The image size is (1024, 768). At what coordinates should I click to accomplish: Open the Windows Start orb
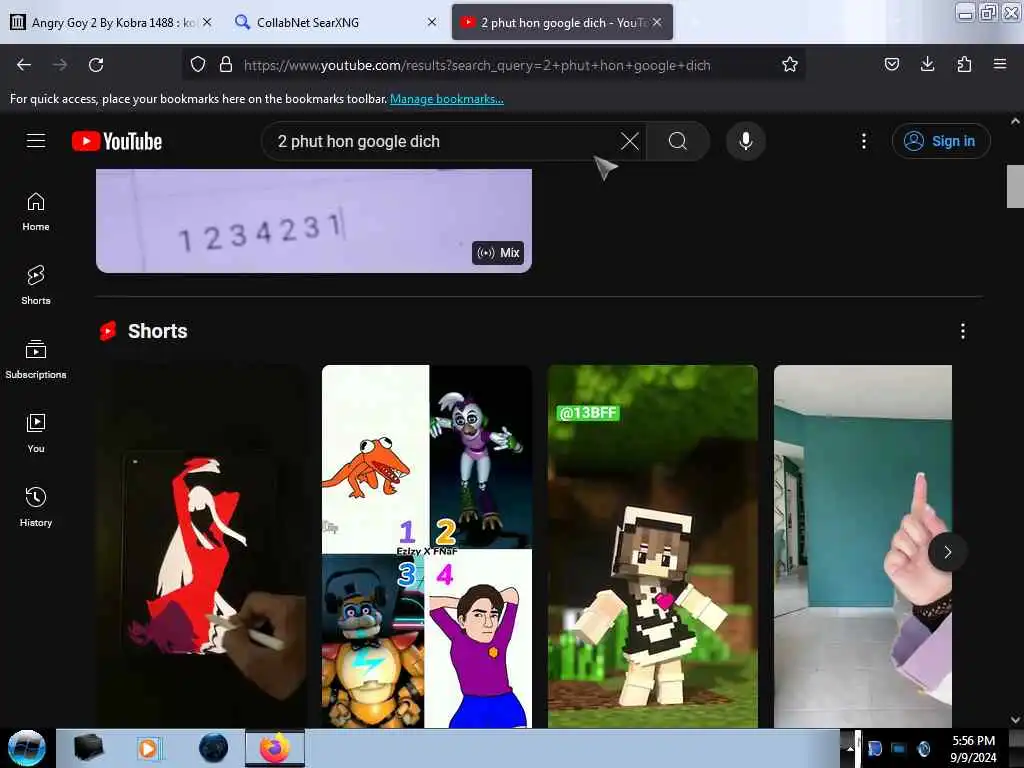tap(27, 748)
